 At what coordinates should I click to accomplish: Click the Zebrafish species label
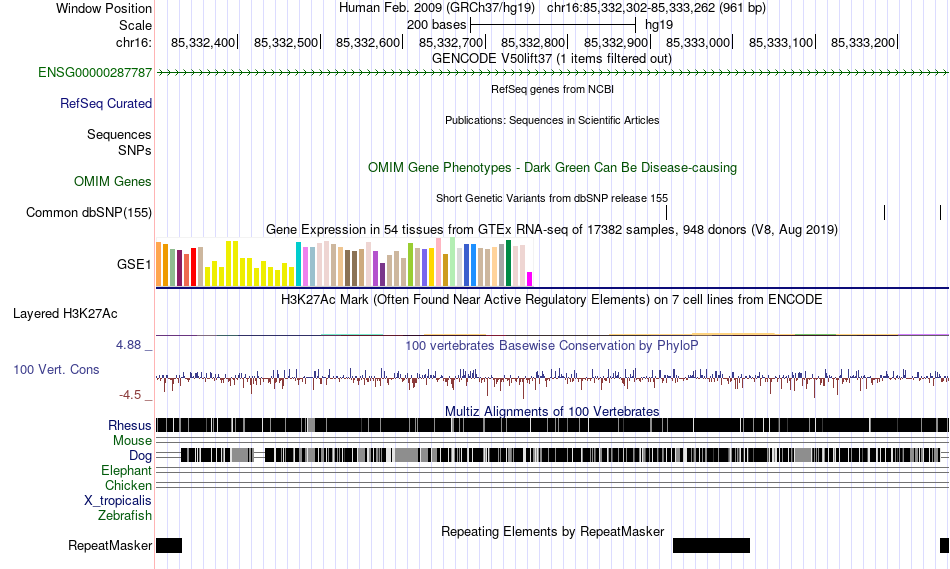coord(125,516)
